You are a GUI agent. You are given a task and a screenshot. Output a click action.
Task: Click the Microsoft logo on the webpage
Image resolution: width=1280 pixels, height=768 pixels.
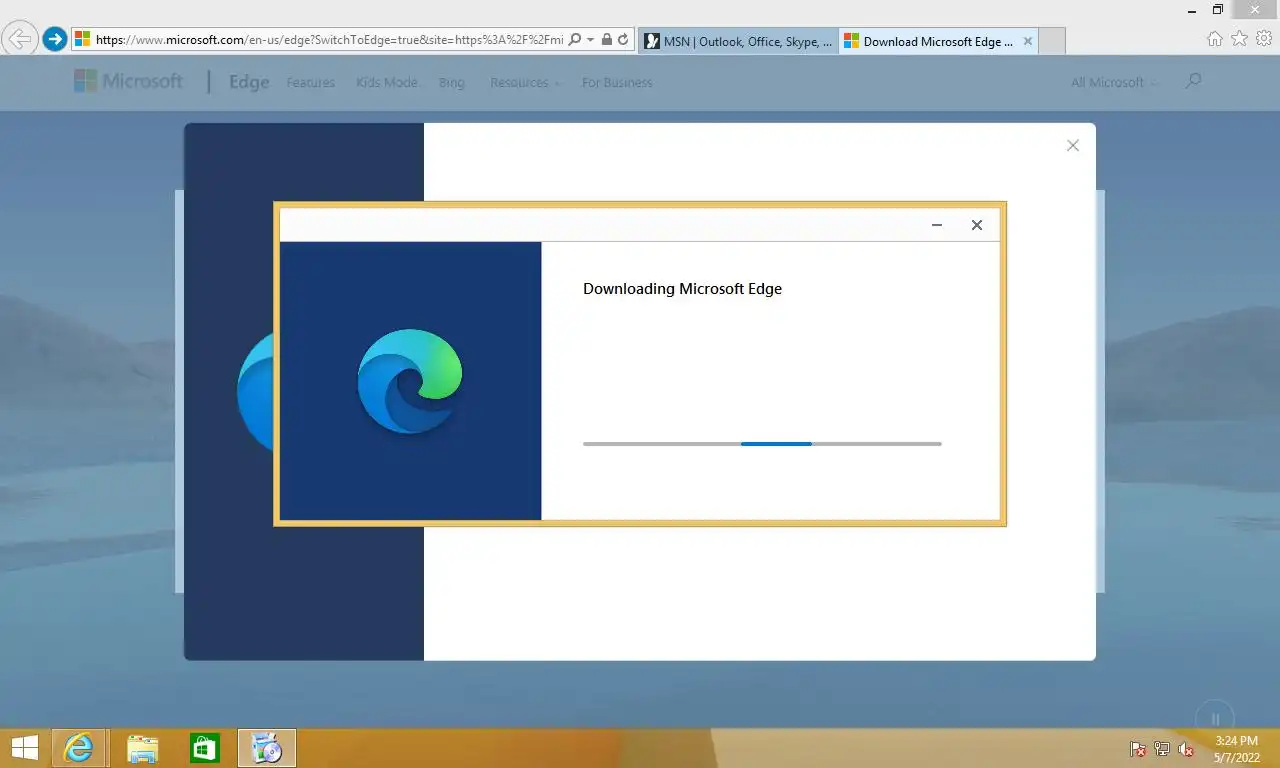[x=129, y=82]
